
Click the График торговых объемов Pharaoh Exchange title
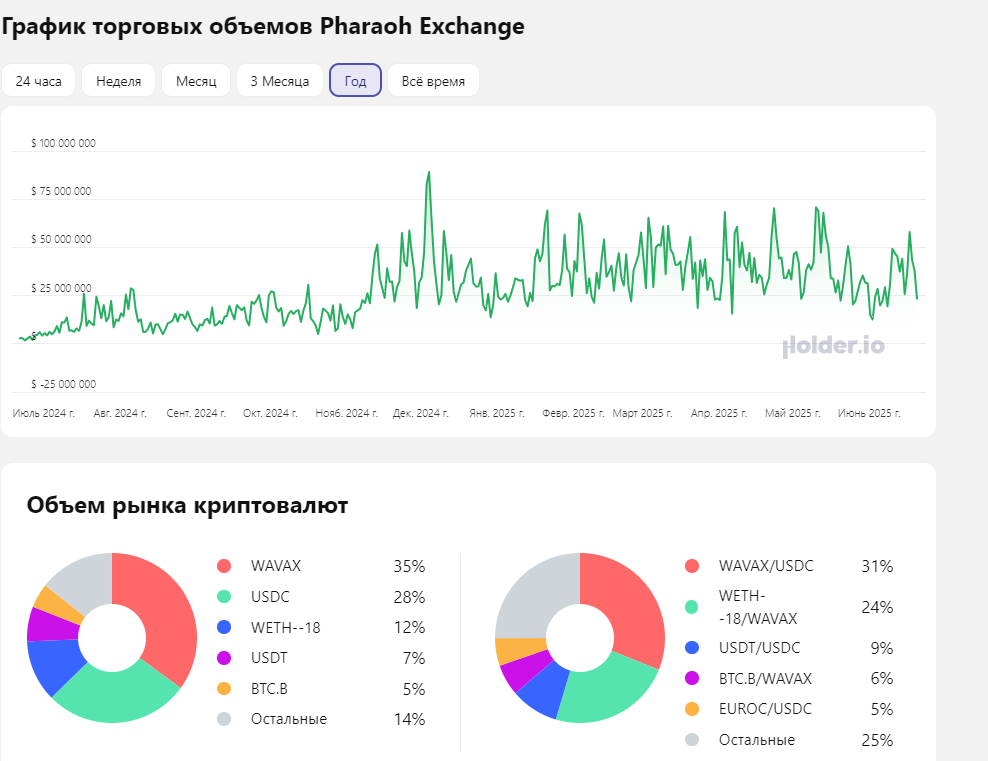pyautogui.click(x=263, y=26)
